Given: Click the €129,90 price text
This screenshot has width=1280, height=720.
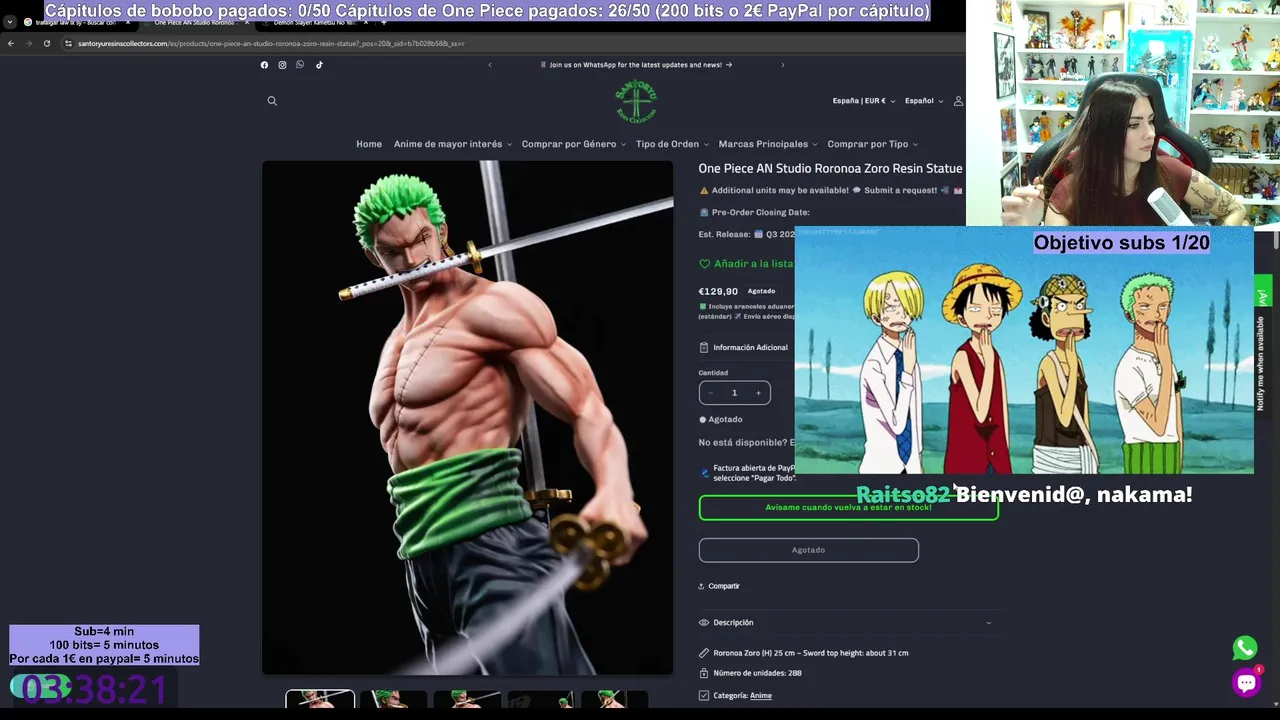Looking at the screenshot, I should tap(718, 291).
